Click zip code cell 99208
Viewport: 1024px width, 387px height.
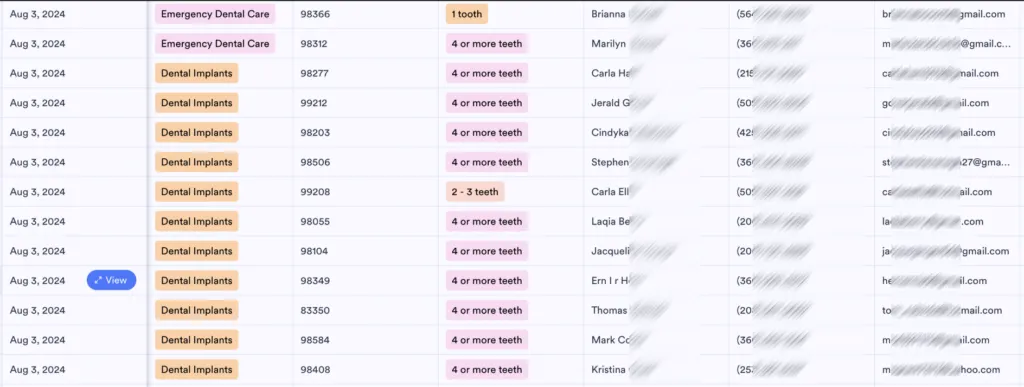[366, 192]
